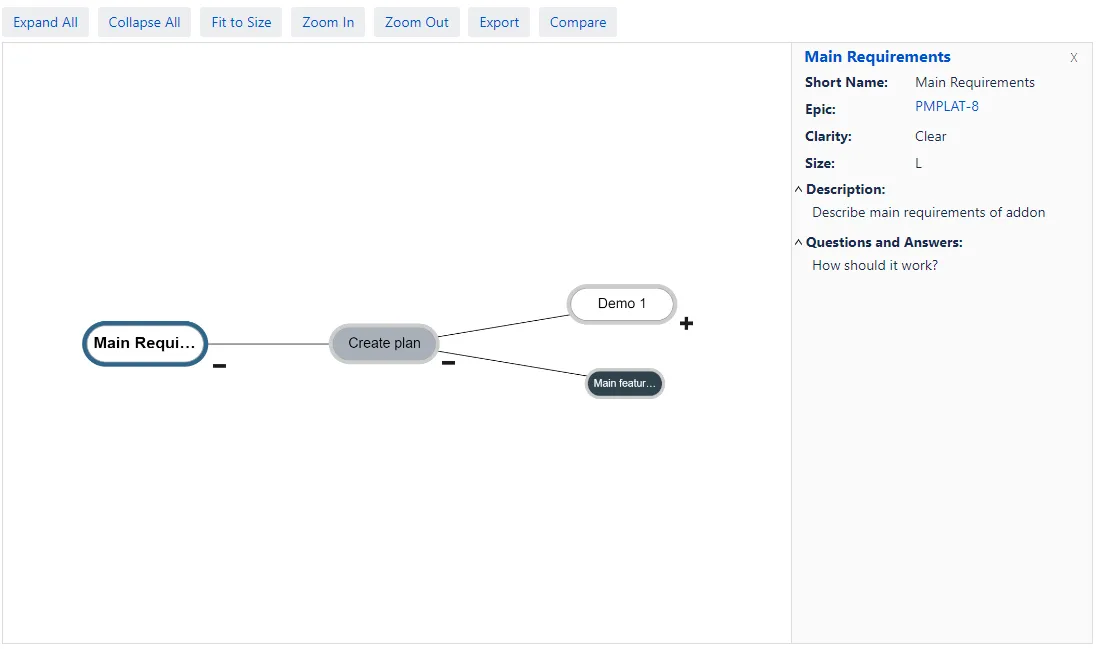Select the Create plan node
1100x649 pixels.
(384, 344)
